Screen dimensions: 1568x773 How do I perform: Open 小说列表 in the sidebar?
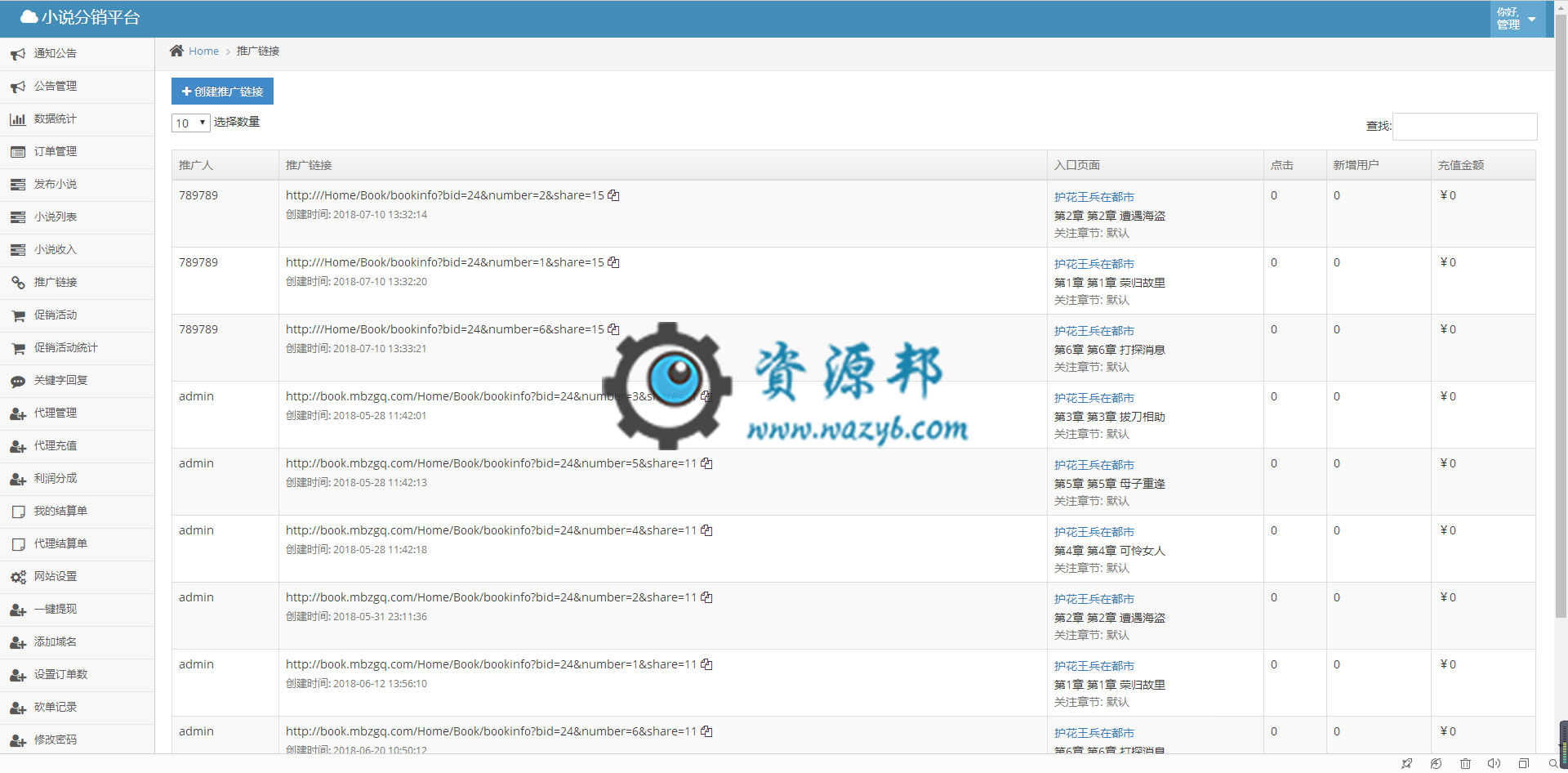pos(78,217)
